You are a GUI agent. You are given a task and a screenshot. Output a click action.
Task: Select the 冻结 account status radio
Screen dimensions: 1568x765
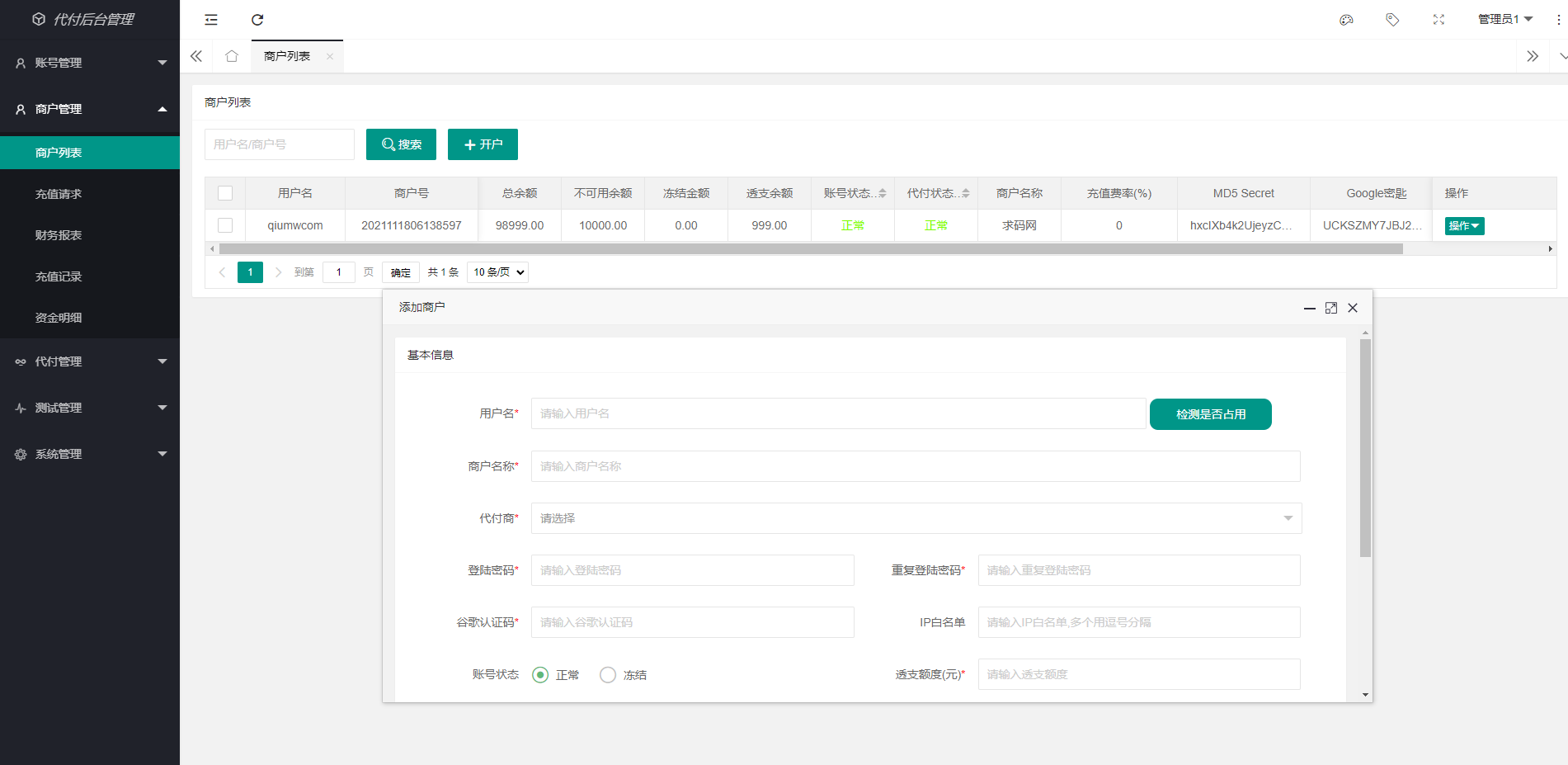click(x=608, y=675)
